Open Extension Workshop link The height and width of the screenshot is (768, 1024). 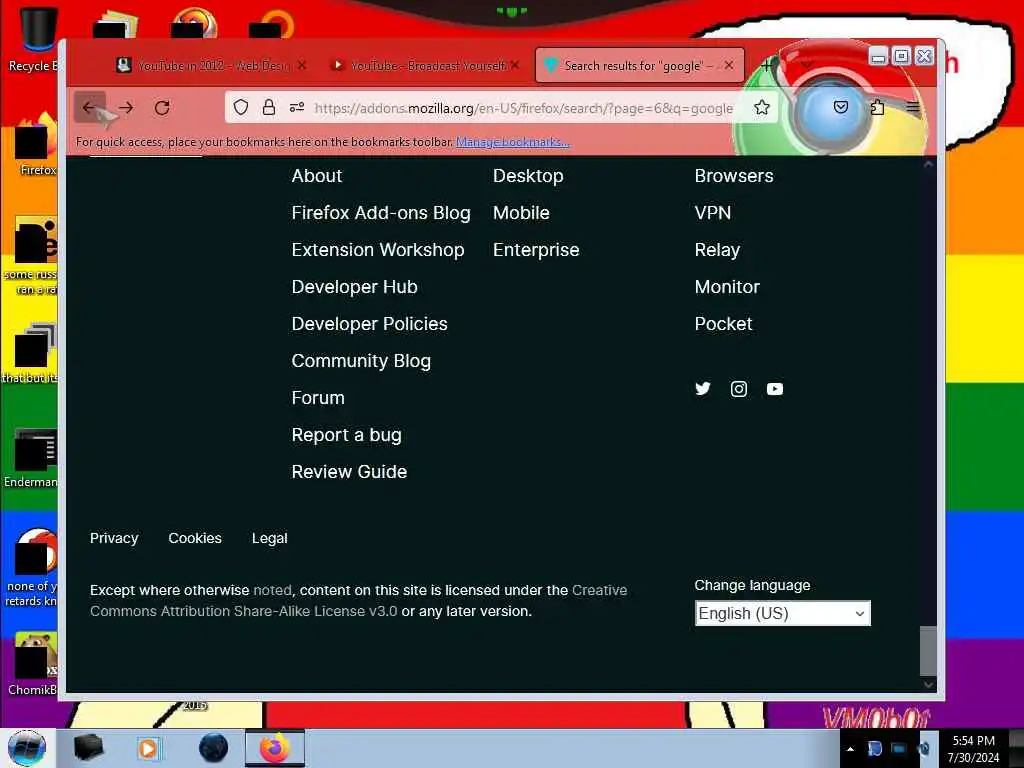coord(377,250)
